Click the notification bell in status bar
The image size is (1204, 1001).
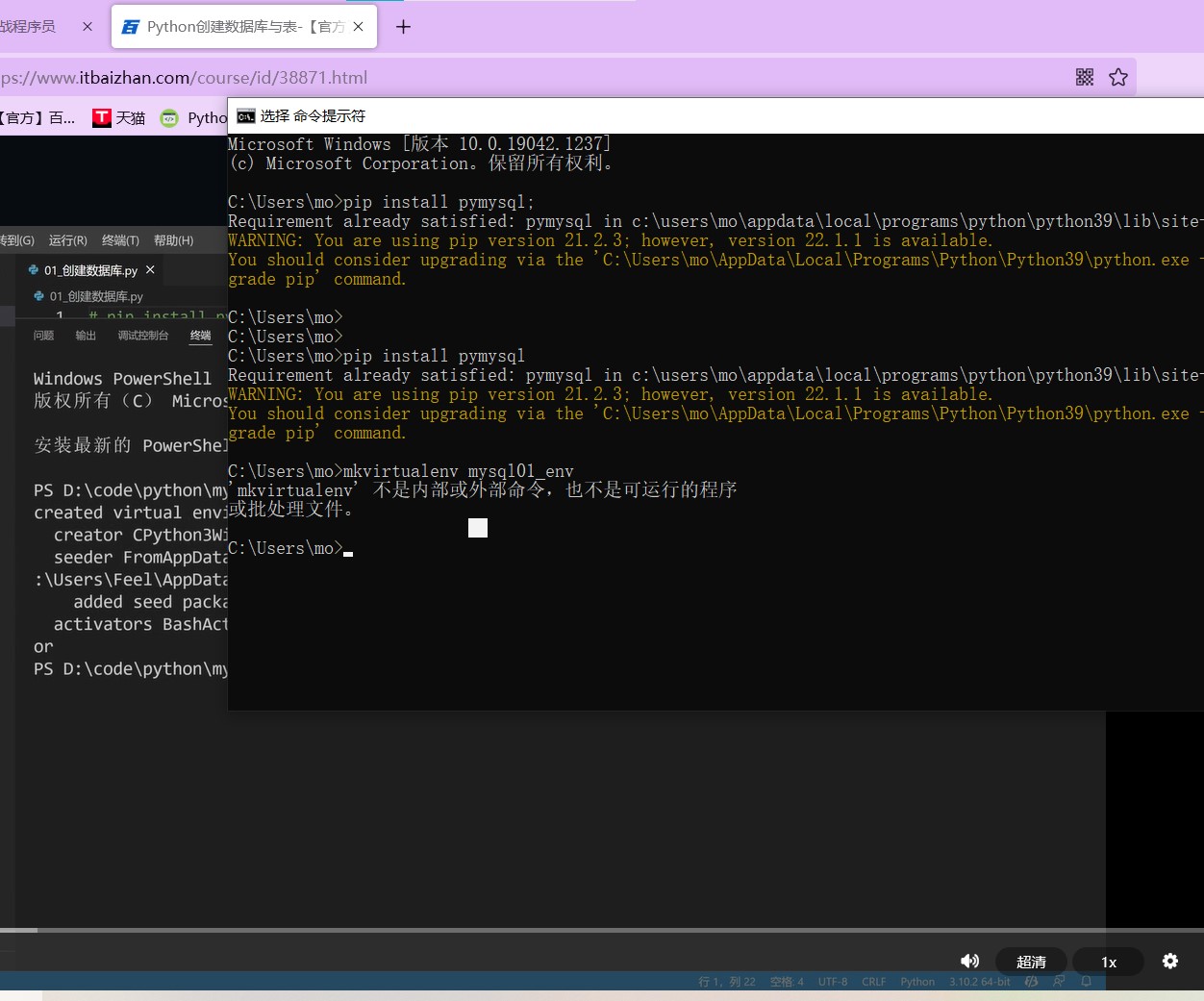(1086, 982)
